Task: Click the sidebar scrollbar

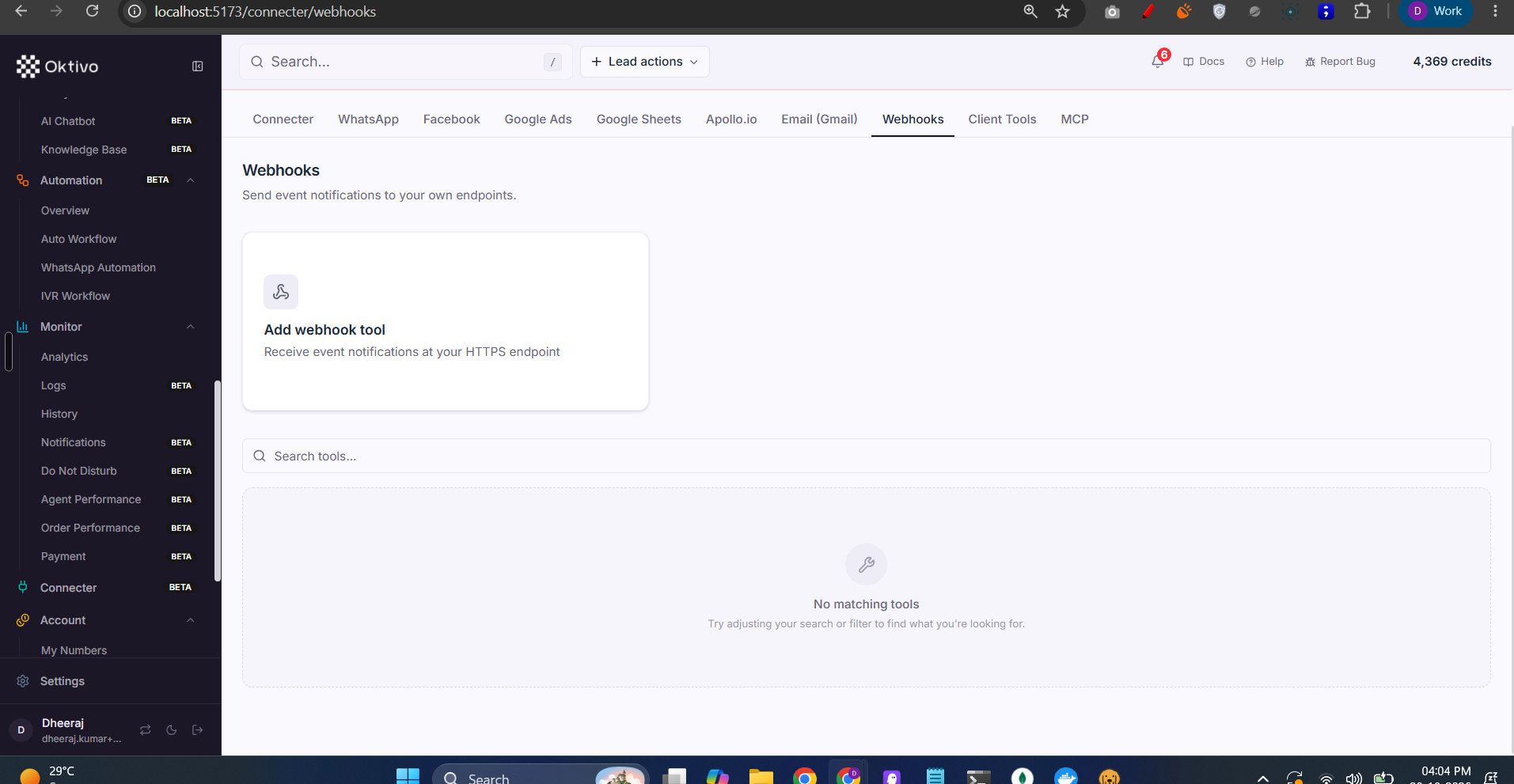Action: pos(218,481)
